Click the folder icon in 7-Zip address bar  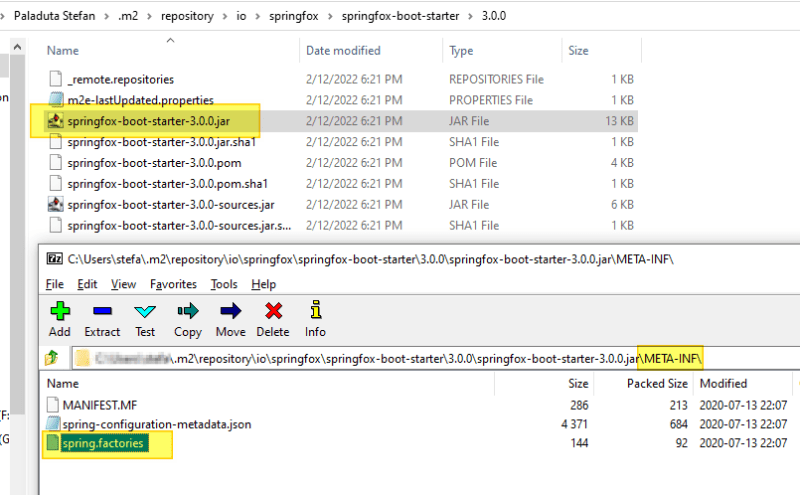(82, 358)
